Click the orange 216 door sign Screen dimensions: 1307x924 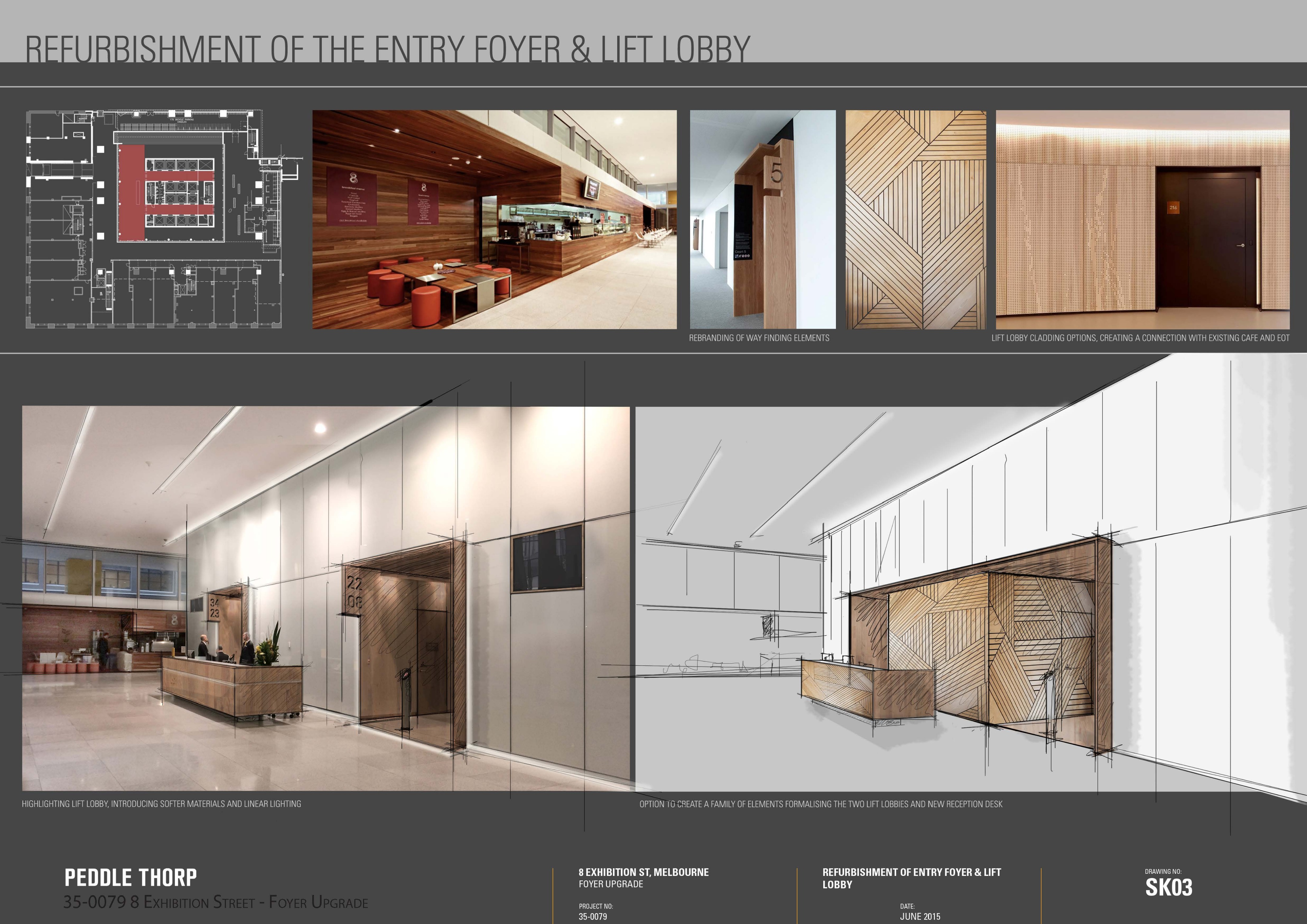pyautogui.click(x=1173, y=208)
